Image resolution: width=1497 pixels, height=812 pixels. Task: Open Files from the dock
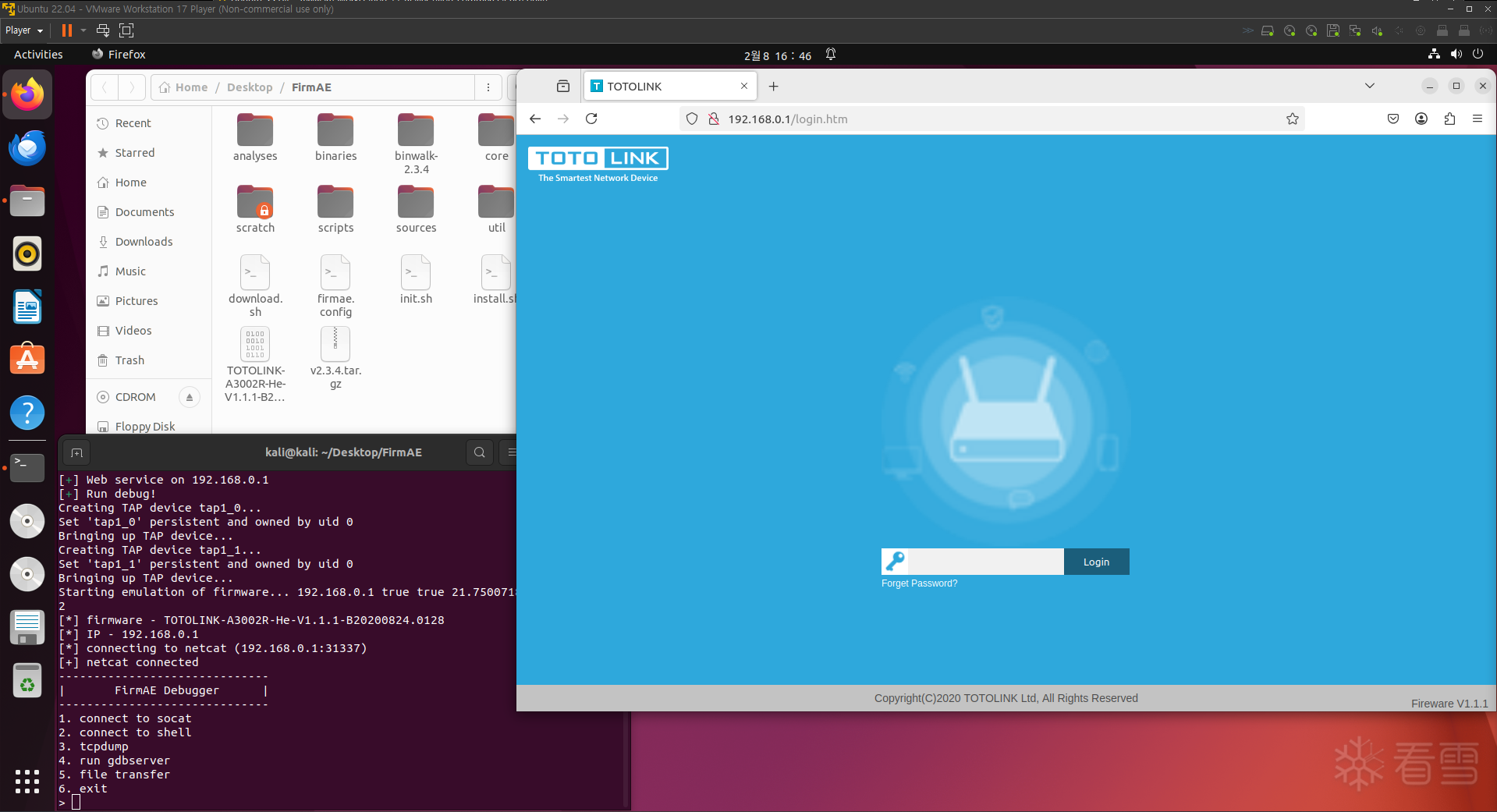[x=27, y=200]
